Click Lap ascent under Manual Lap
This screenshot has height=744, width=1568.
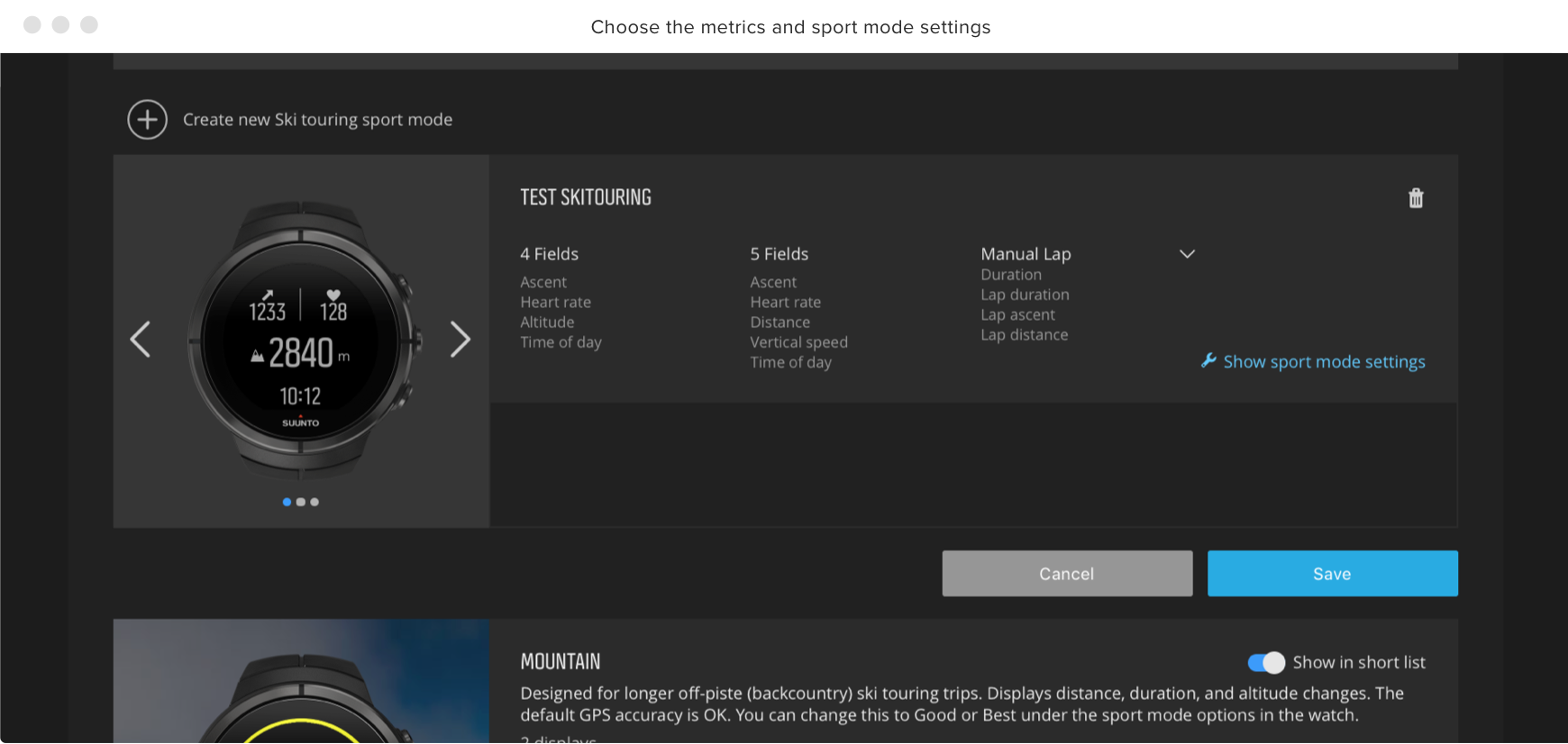click(x=1017, y=314)
